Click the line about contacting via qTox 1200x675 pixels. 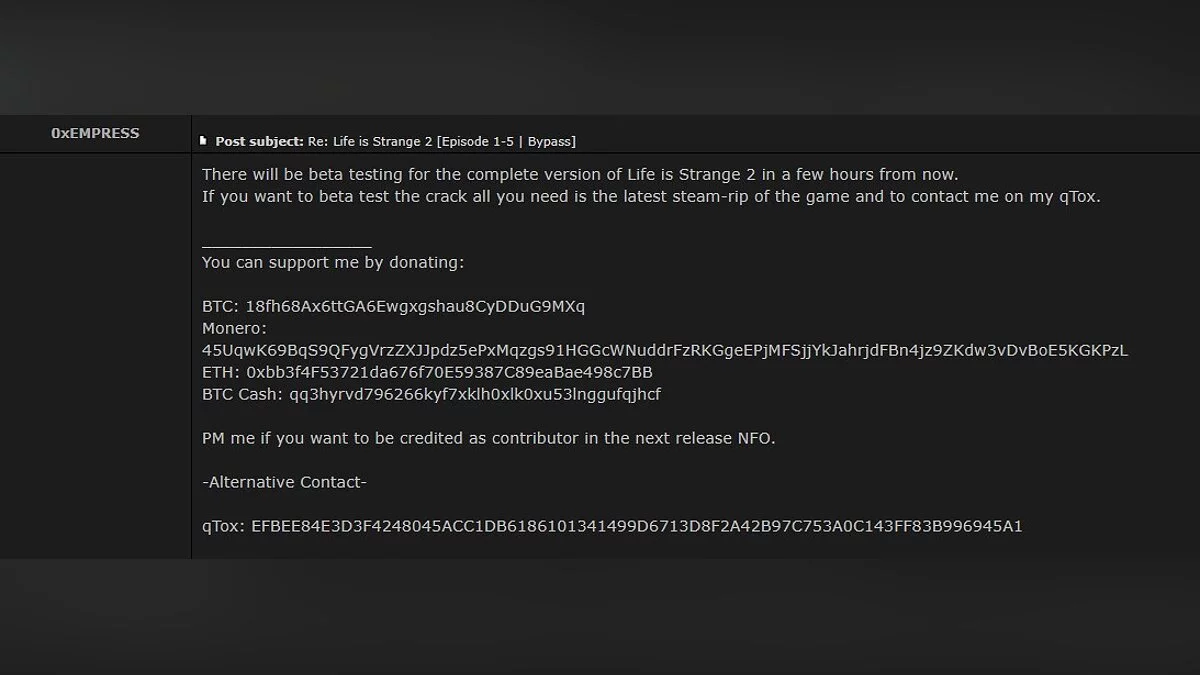[650, 196]
